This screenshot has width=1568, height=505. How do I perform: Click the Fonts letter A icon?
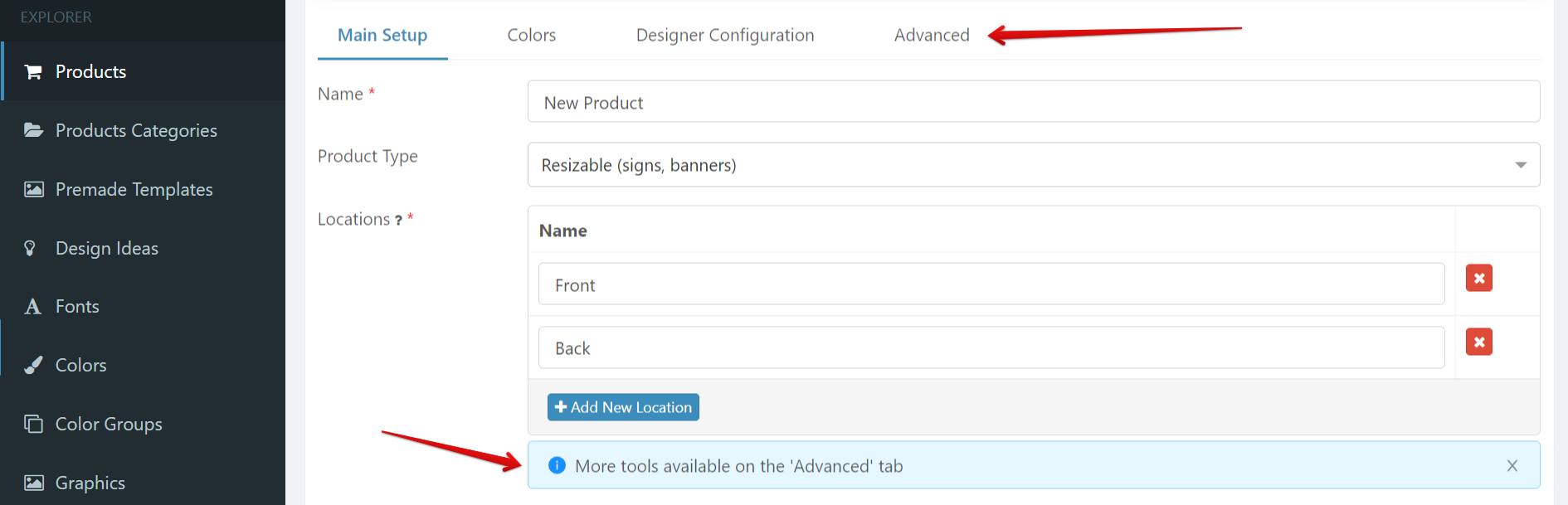(32, 307)
